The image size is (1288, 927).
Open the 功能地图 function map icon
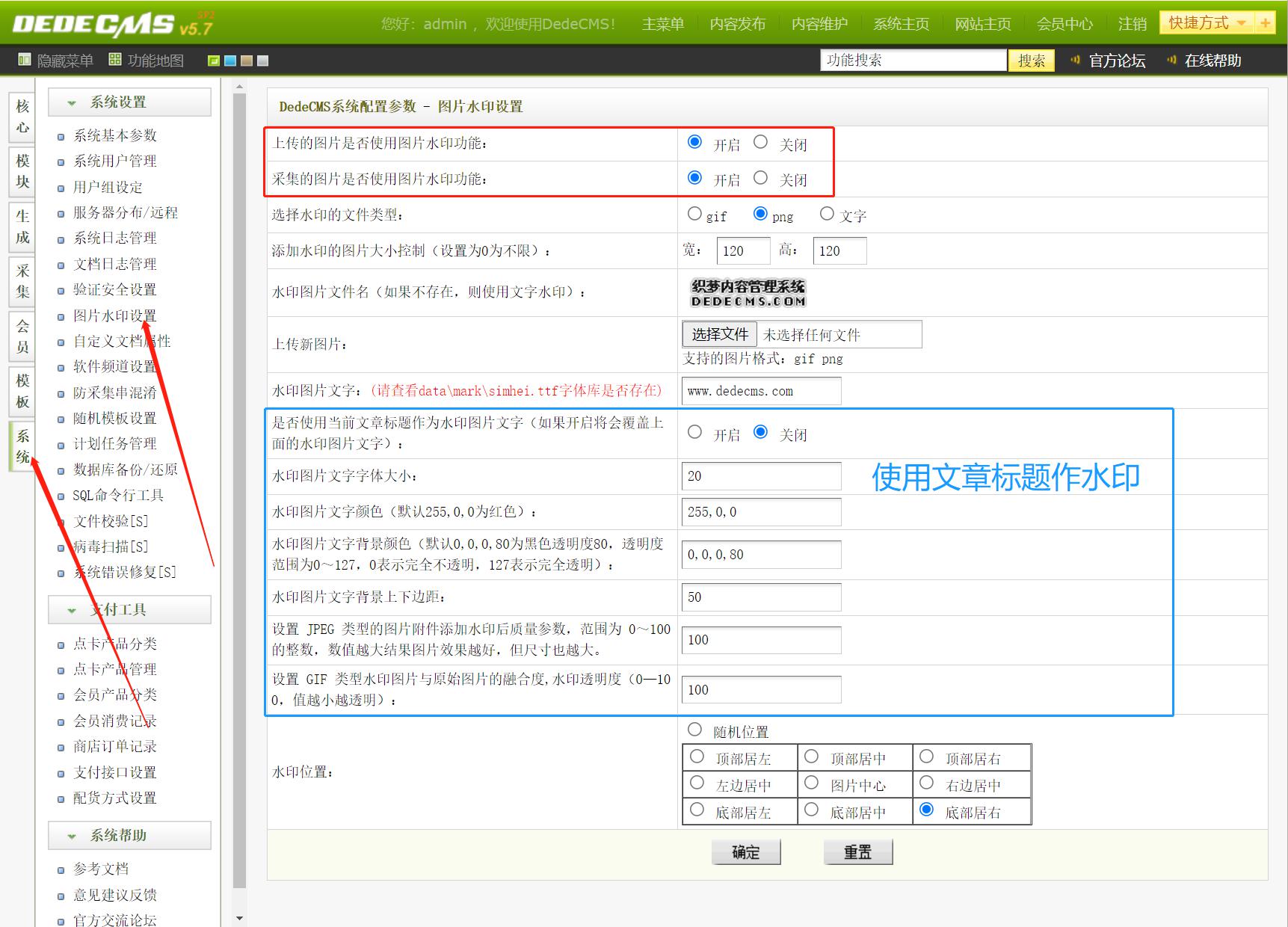pyautogui.click(x=115, y=60)
